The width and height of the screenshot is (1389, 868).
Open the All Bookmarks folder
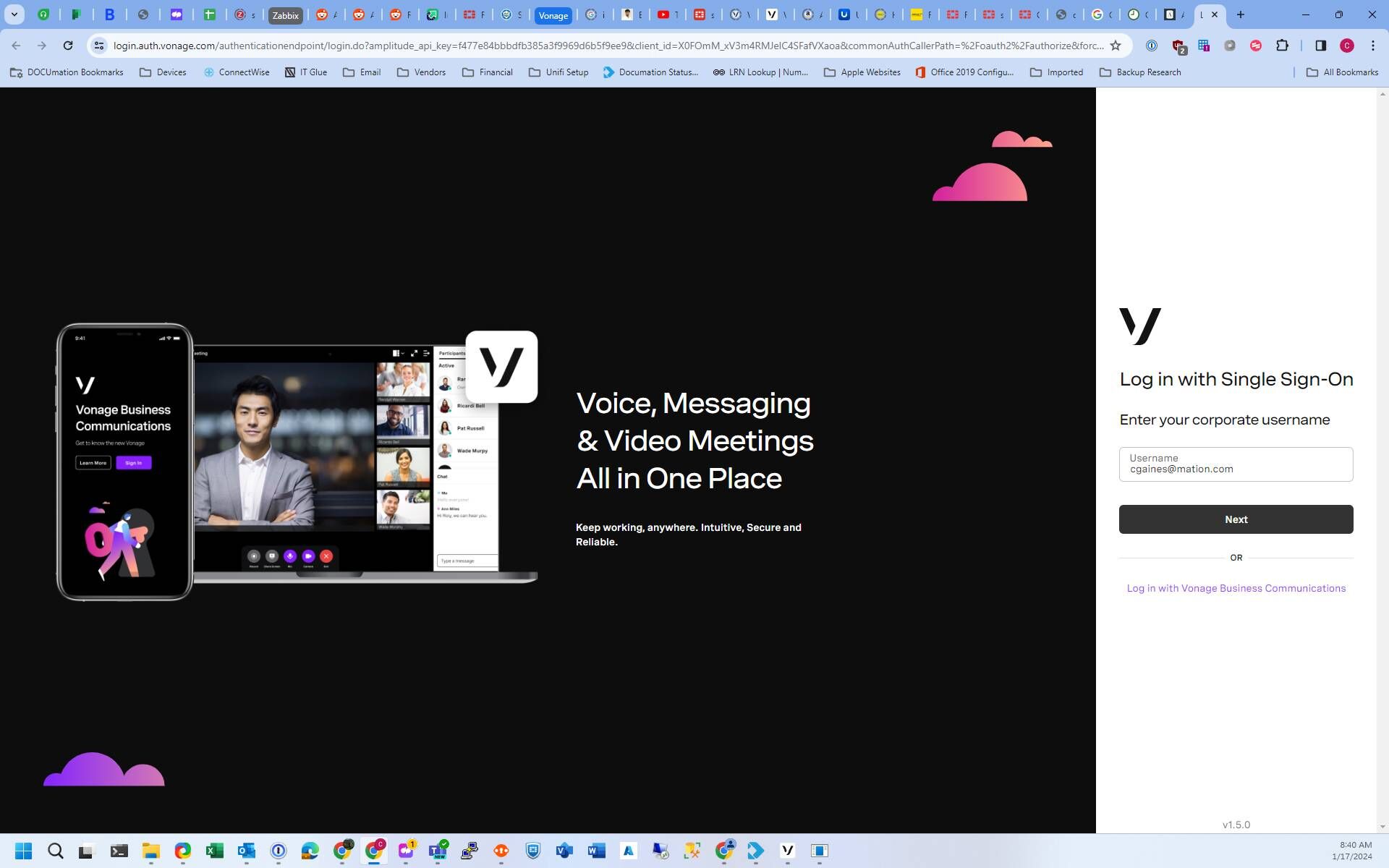tap(1342, 72)
